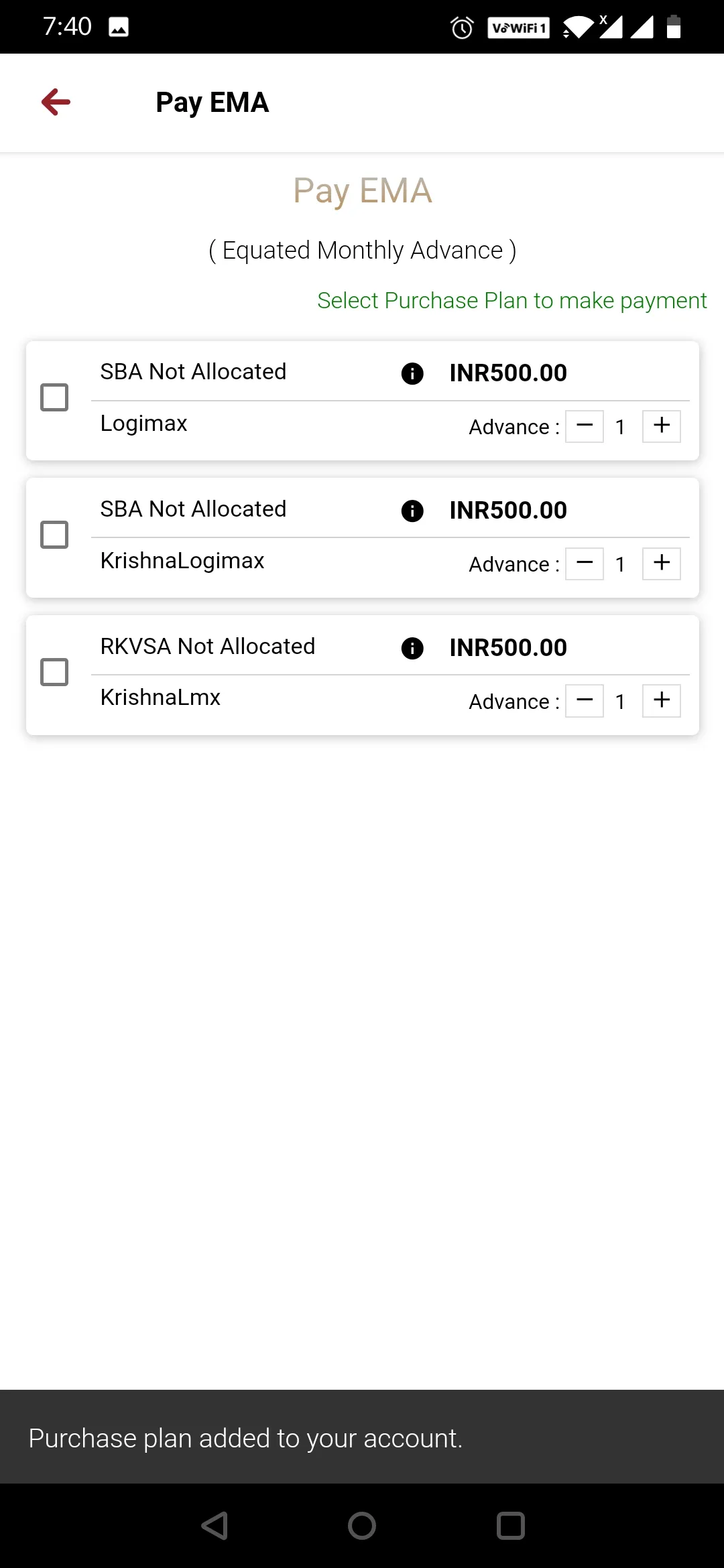
Task: Select the Logimax plan name text
Action: pyautogui.click(x=143, y=423)
